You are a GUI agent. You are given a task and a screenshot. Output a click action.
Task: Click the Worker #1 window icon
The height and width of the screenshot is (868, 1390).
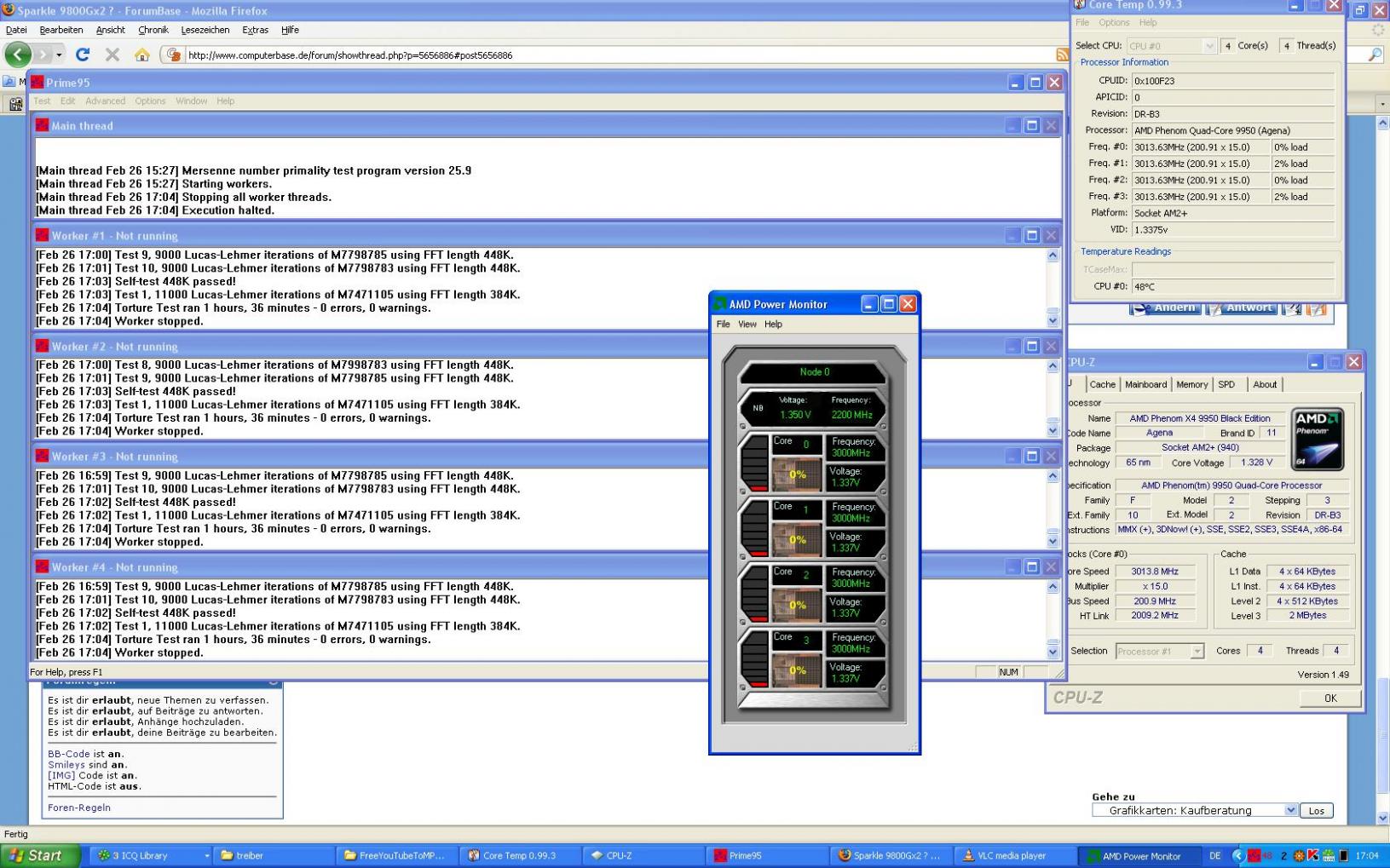click(x=42, y=235)
